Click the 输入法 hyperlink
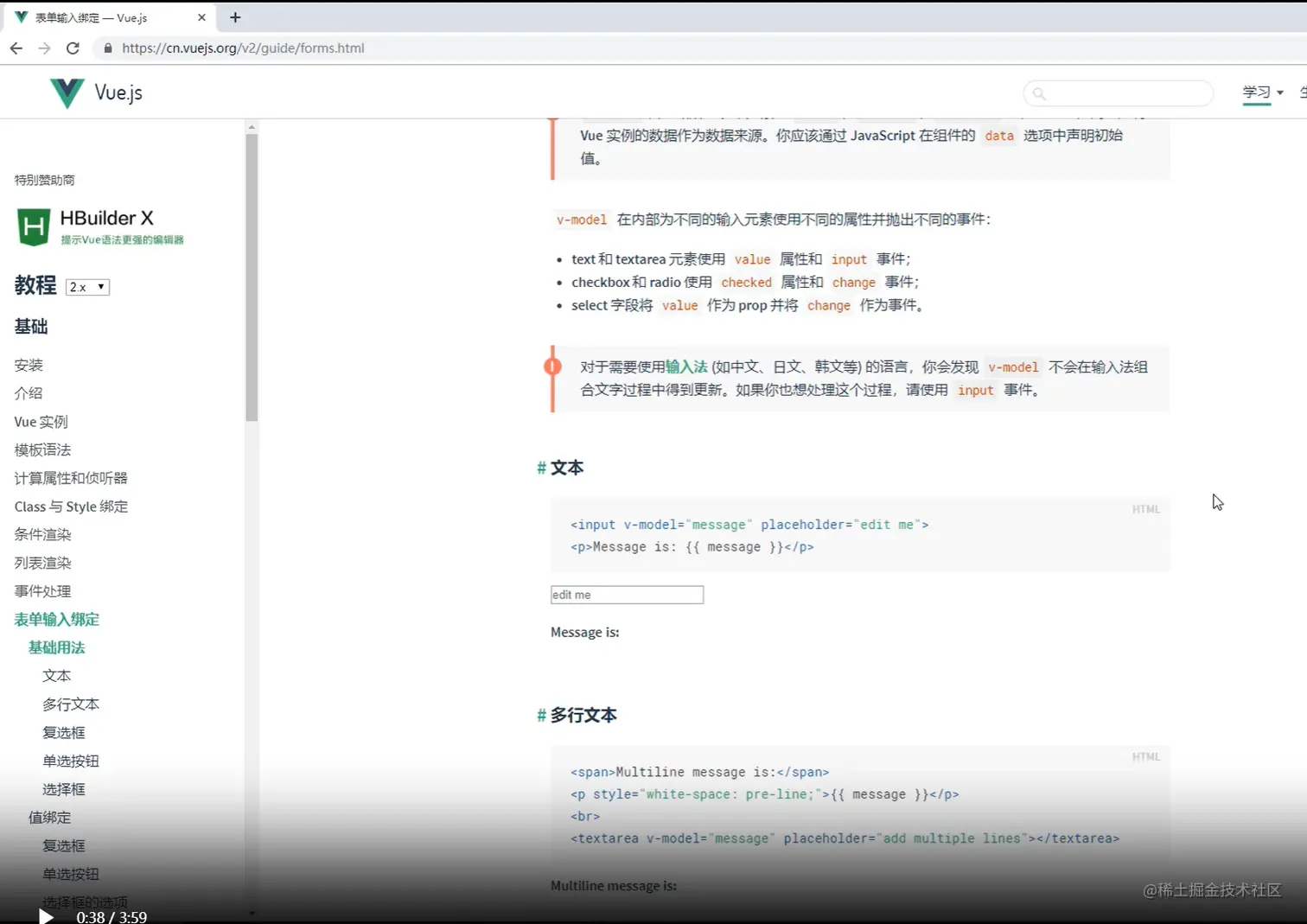 [686, 366]
